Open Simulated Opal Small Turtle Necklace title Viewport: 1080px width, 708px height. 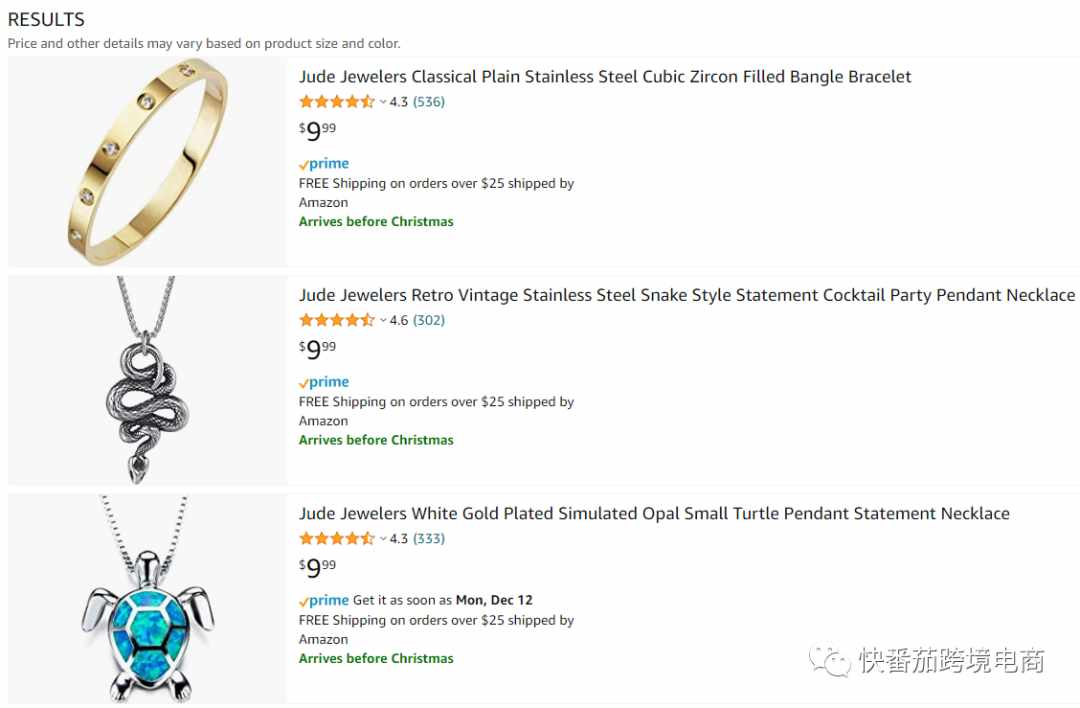click(654, 513)
